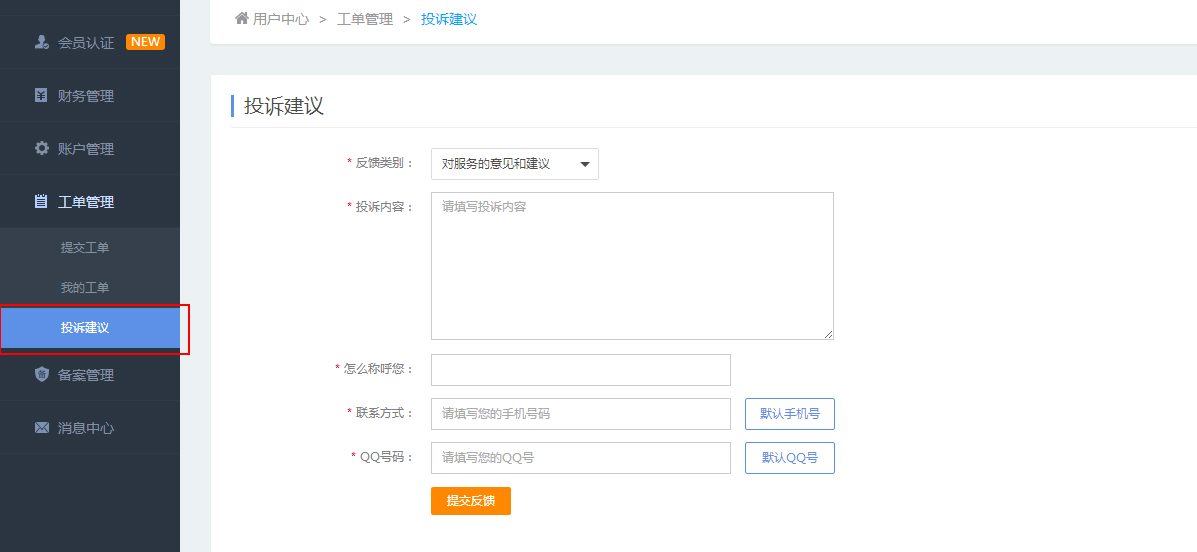Image resolution: width=1197 pixels, height=552 pixels.
Task: Click the 默认QQ号 button
Action: 789,458
